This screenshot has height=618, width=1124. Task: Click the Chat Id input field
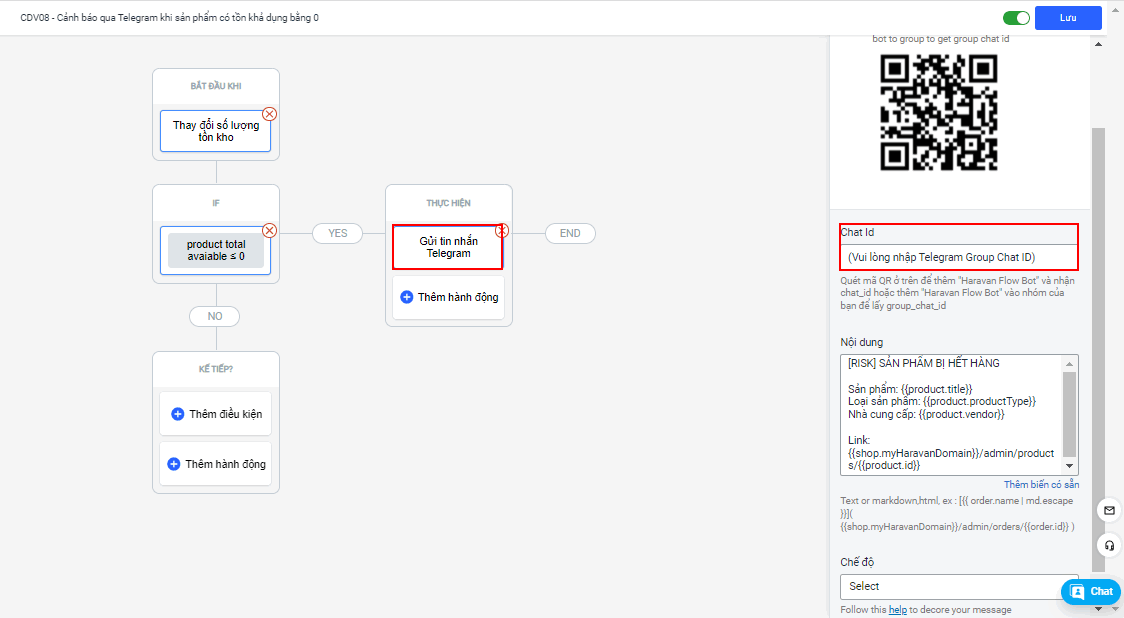coord(958,257)
